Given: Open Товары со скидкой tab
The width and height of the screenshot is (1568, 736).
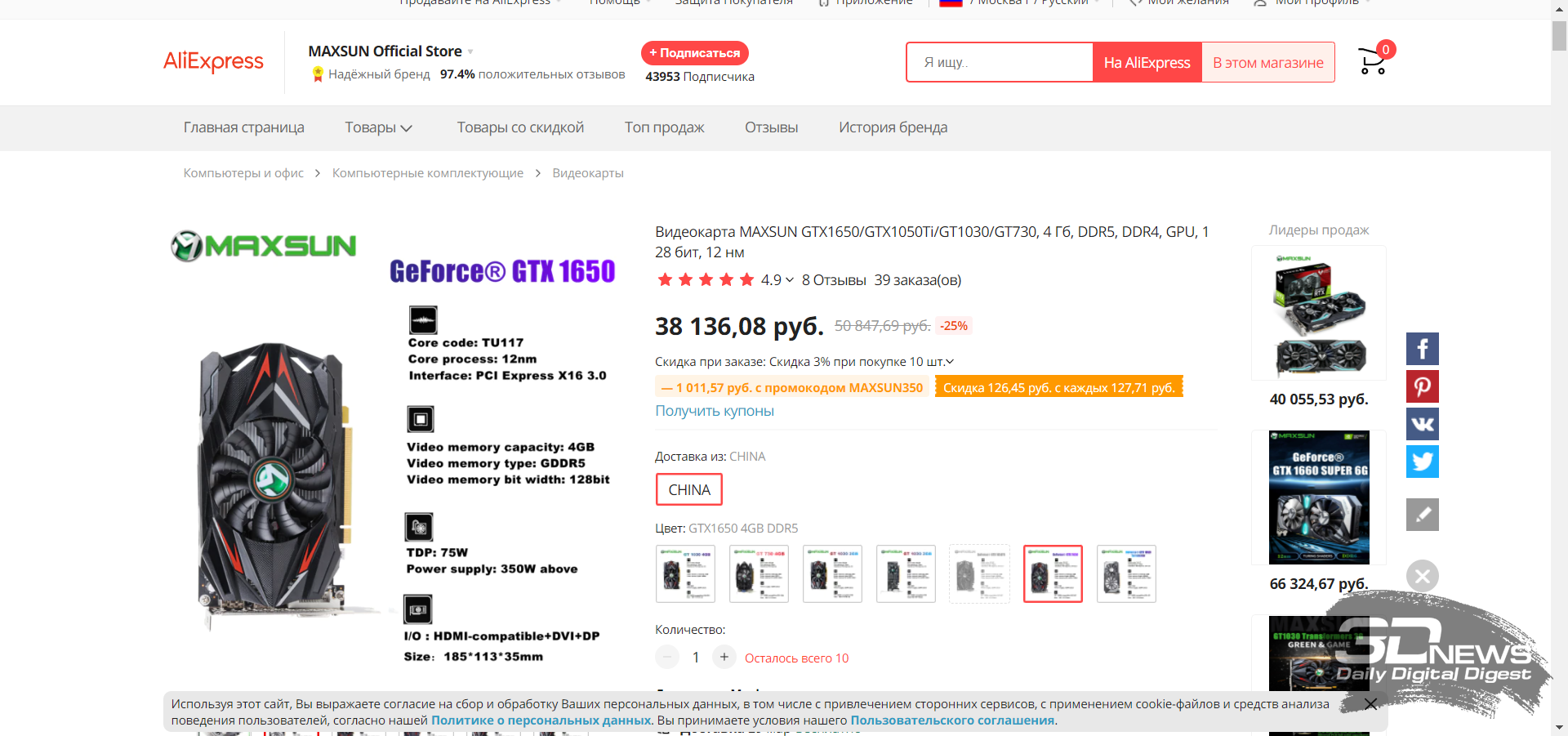Looking at the screenshot, I should pyautogui.click(x=520, y=127).
